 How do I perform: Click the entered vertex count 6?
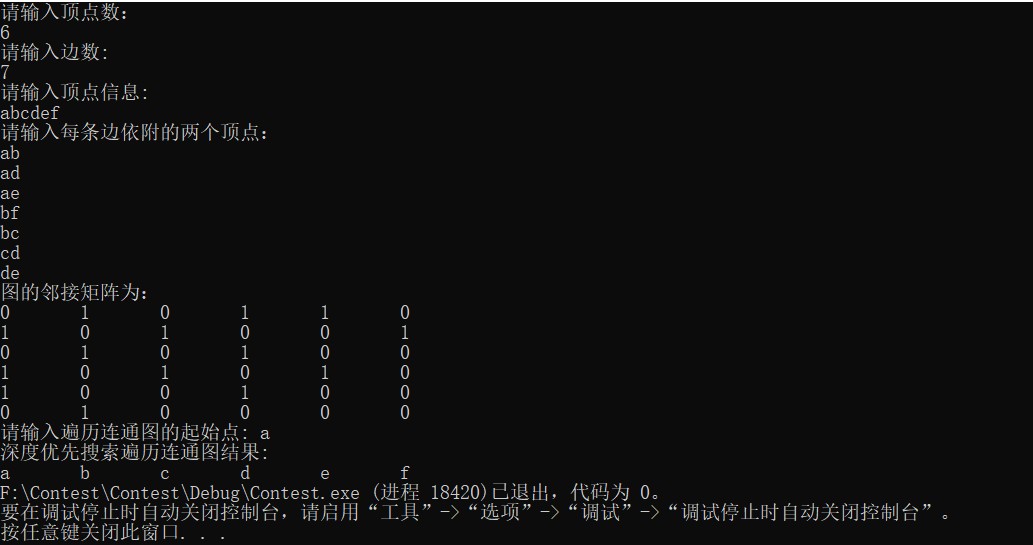point(5,32)
